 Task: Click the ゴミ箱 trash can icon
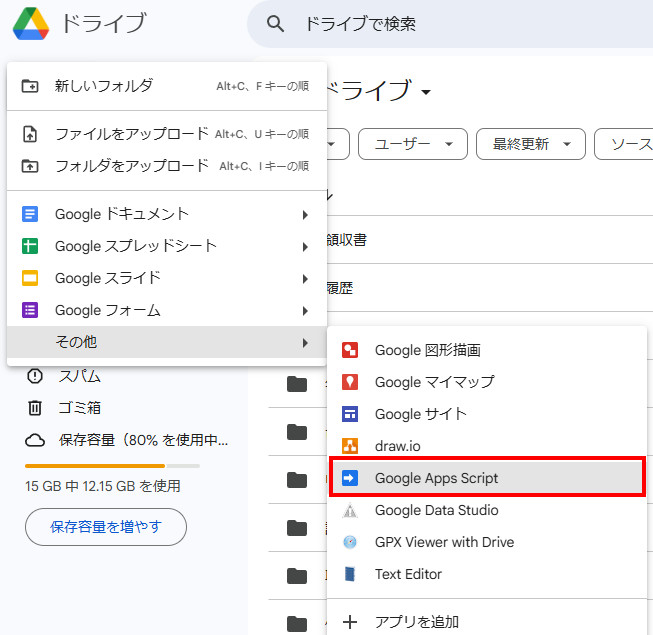click(35, 408)
